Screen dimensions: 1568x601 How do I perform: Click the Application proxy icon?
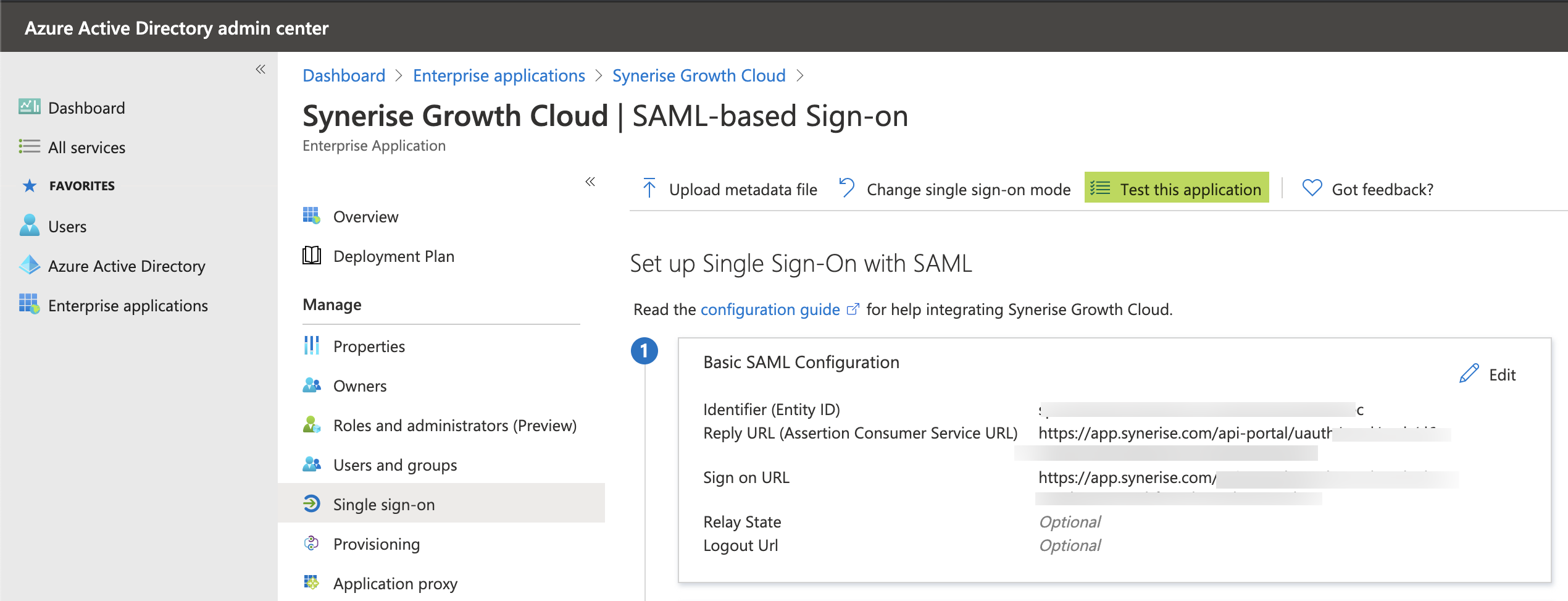[x=312, y=582]
